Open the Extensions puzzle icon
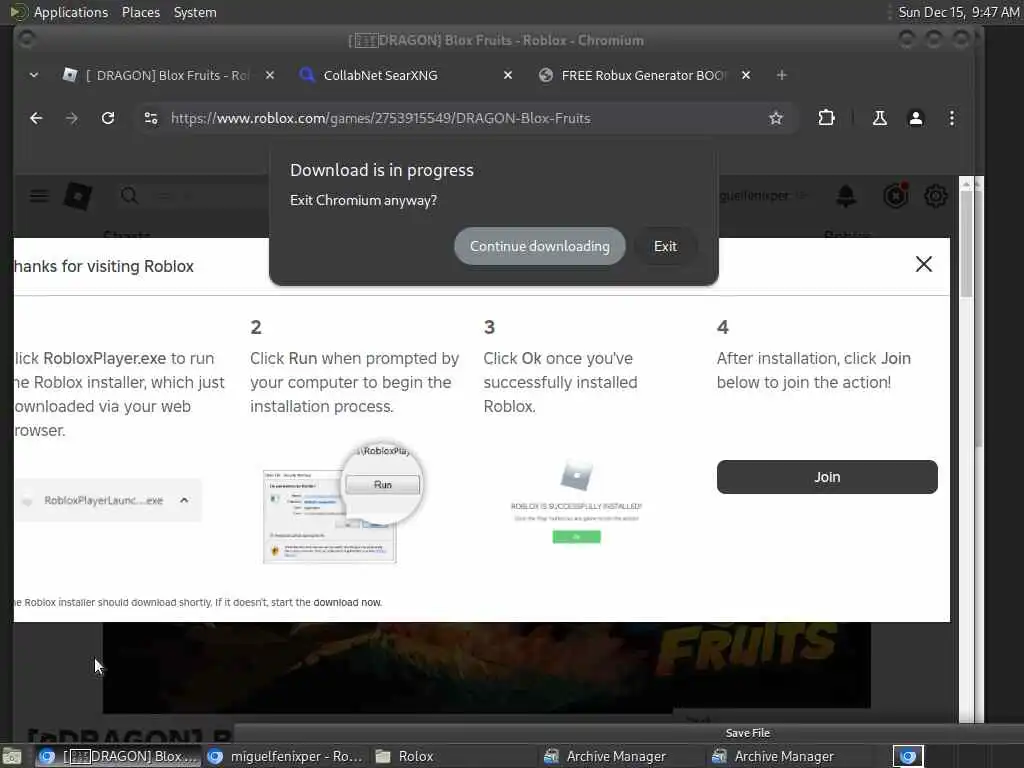The height and width of the screenshot is (768, 1024). click(826, 118)
